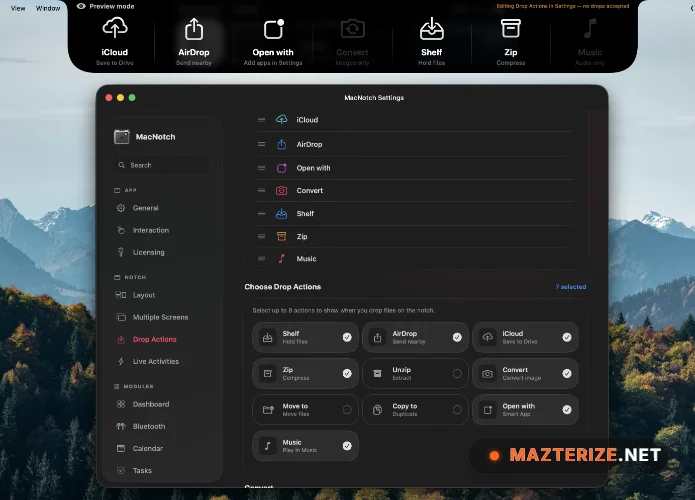Click the Music card note icon
The height and width of the screenshot is (500, 695).
pyautogui.click(x=268, y=446)
